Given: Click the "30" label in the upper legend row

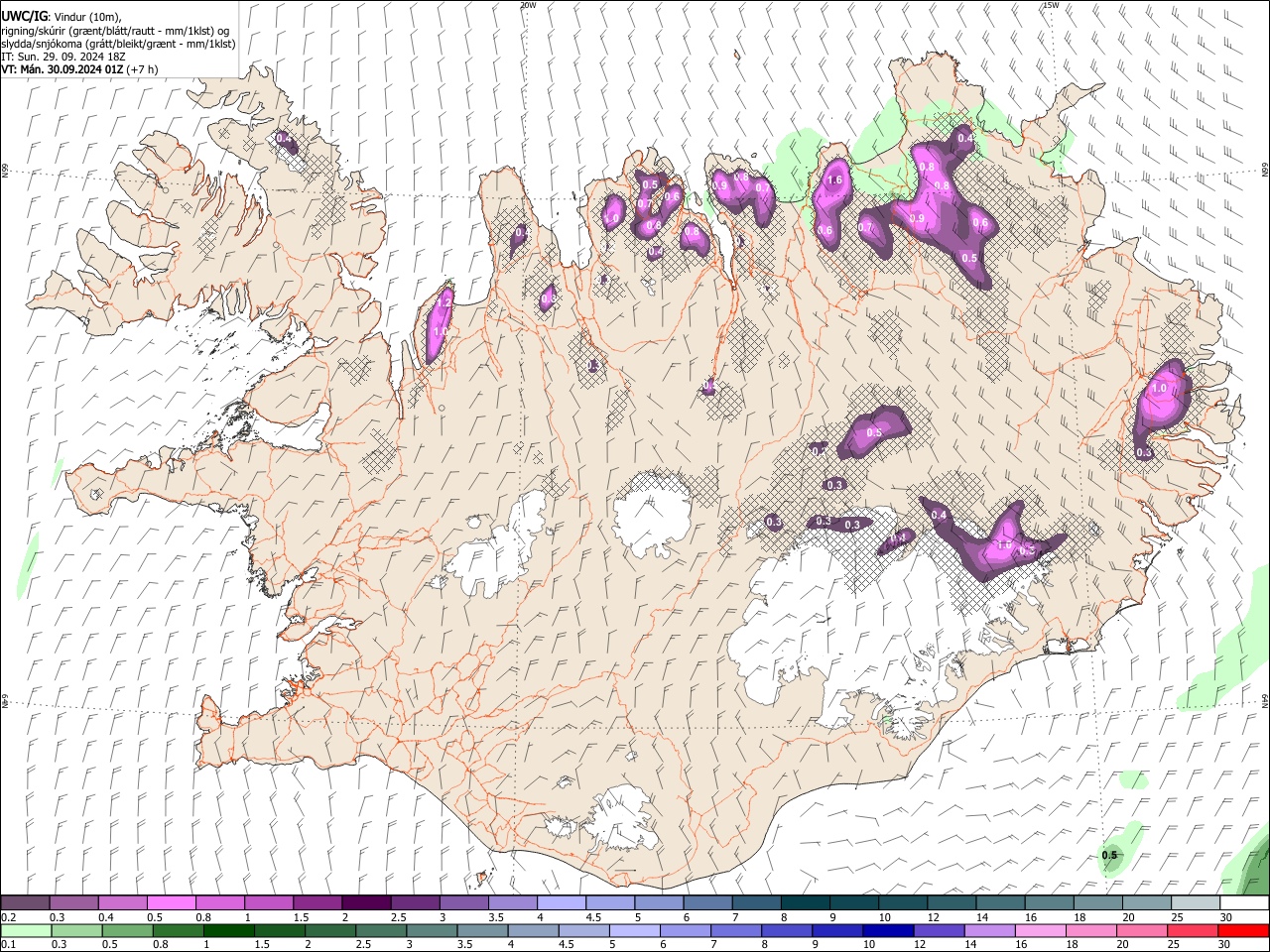Looking at the screenshot, I should point(1225,917).
